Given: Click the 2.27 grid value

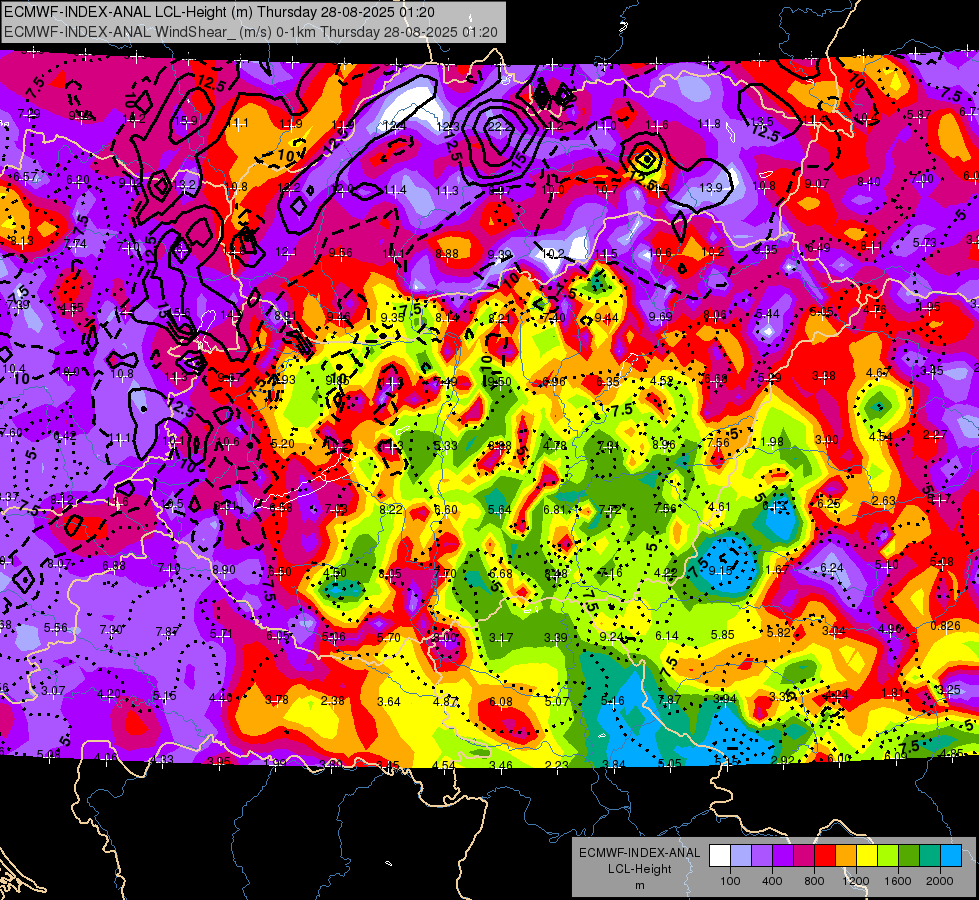Looking at the screenshot, I should 935,435.
